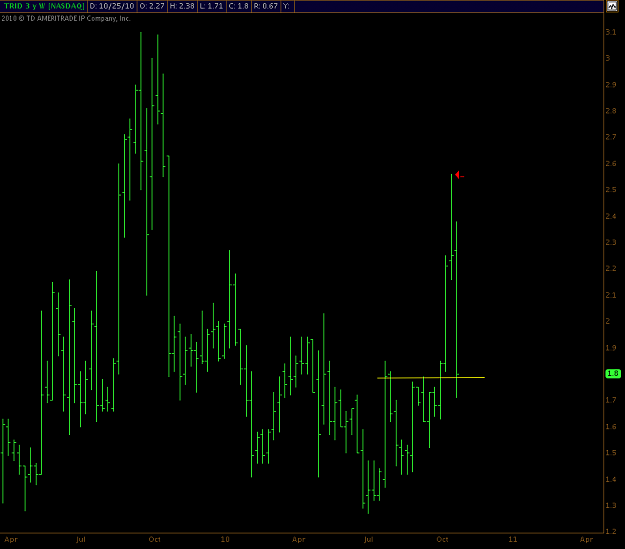
Task: Click the TRID 3 y W [NASDAQ] symbol label
Action: click(x=44, y=6)
